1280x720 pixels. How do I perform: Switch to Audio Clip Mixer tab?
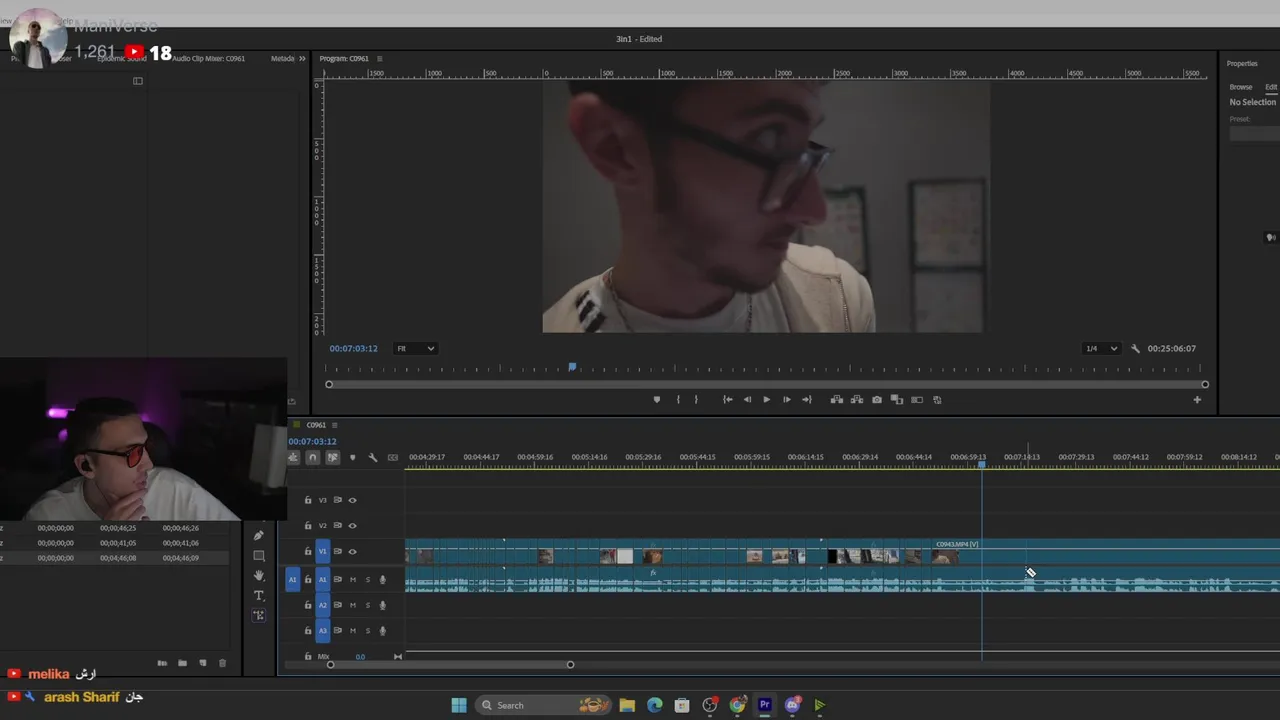click(x=208, y=59)
